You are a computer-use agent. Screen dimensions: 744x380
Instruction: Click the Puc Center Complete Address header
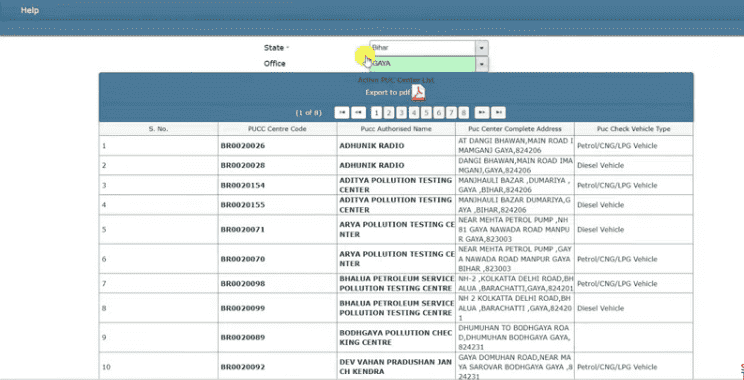click(515, 129)
